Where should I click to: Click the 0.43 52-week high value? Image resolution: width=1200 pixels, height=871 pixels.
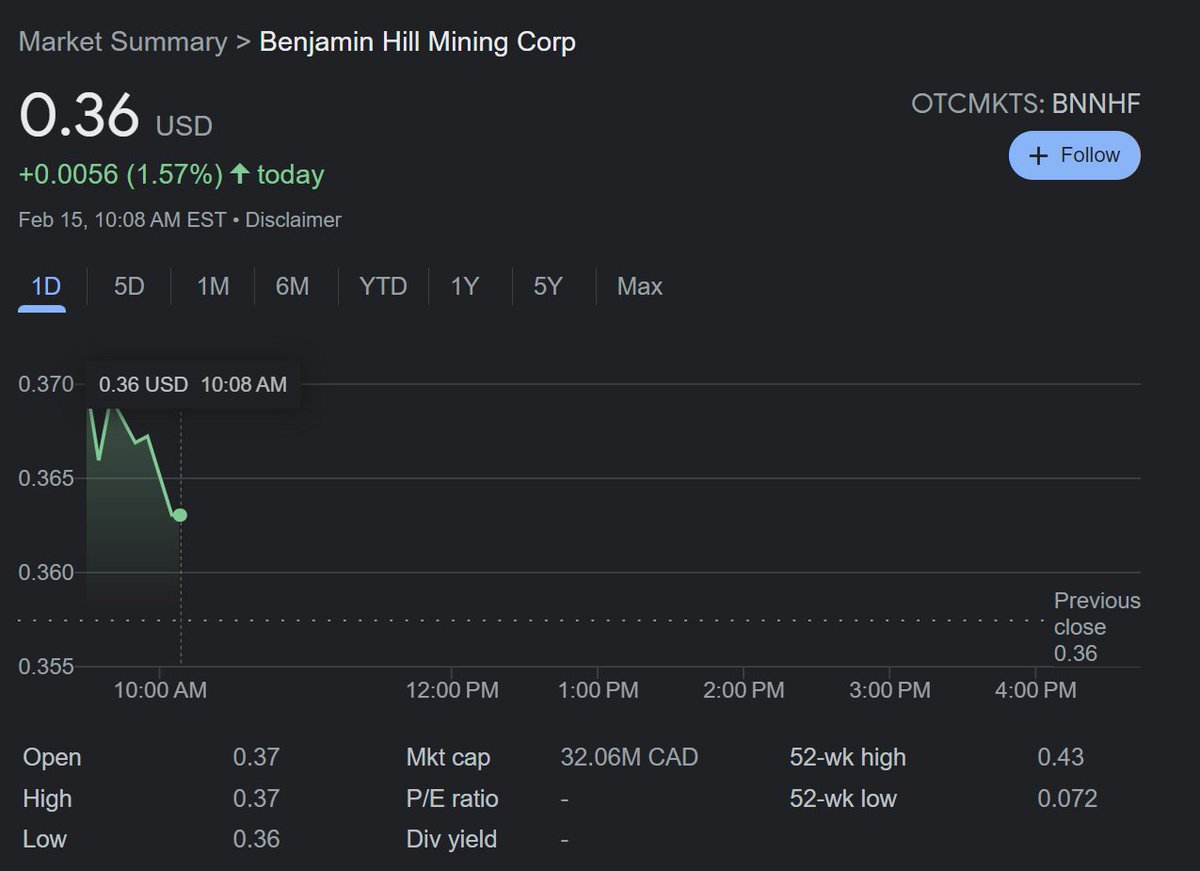point(1060,758)
